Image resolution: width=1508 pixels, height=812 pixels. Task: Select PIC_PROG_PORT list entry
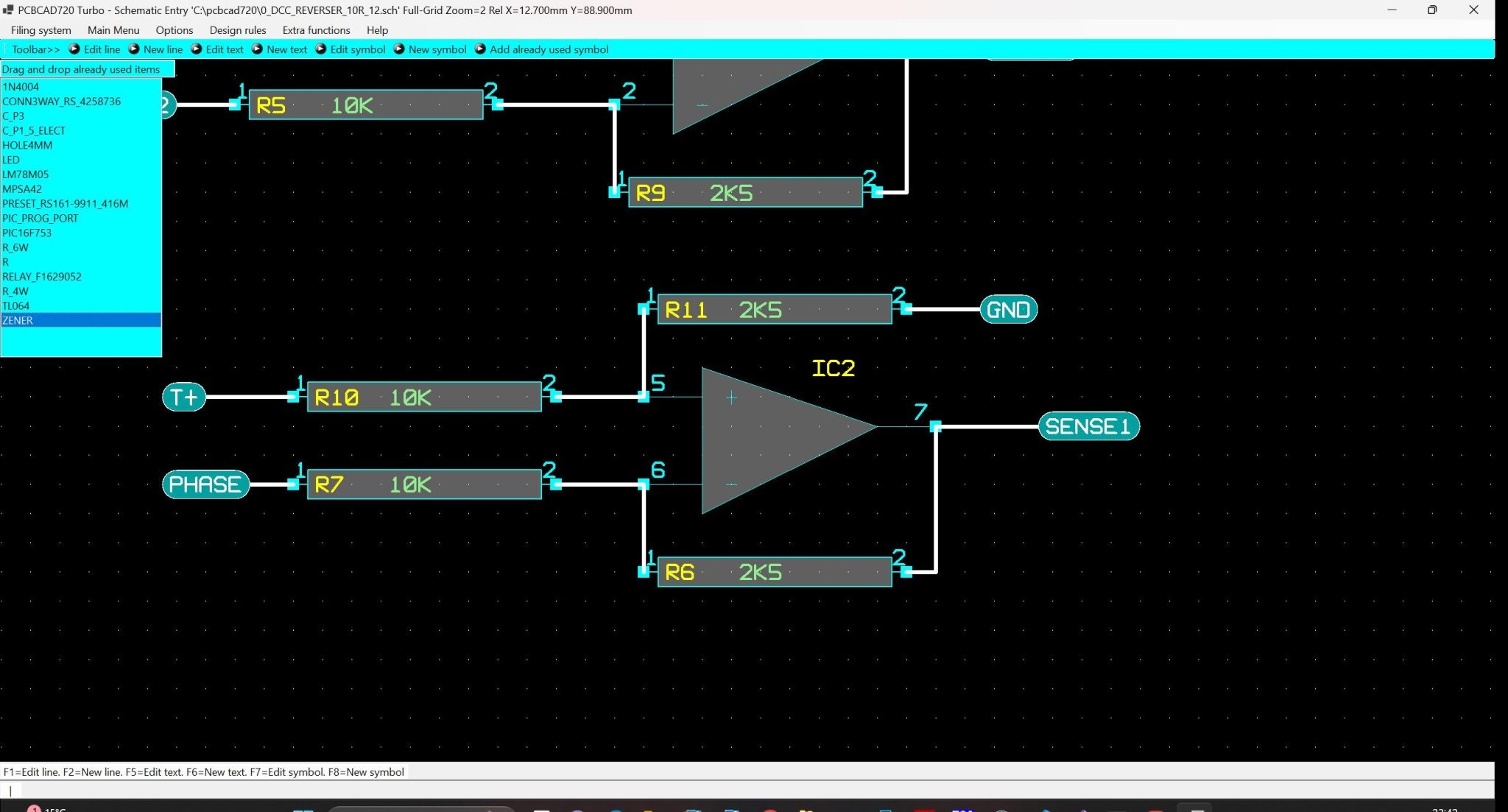pyautogui.click(x=81, y=219)
